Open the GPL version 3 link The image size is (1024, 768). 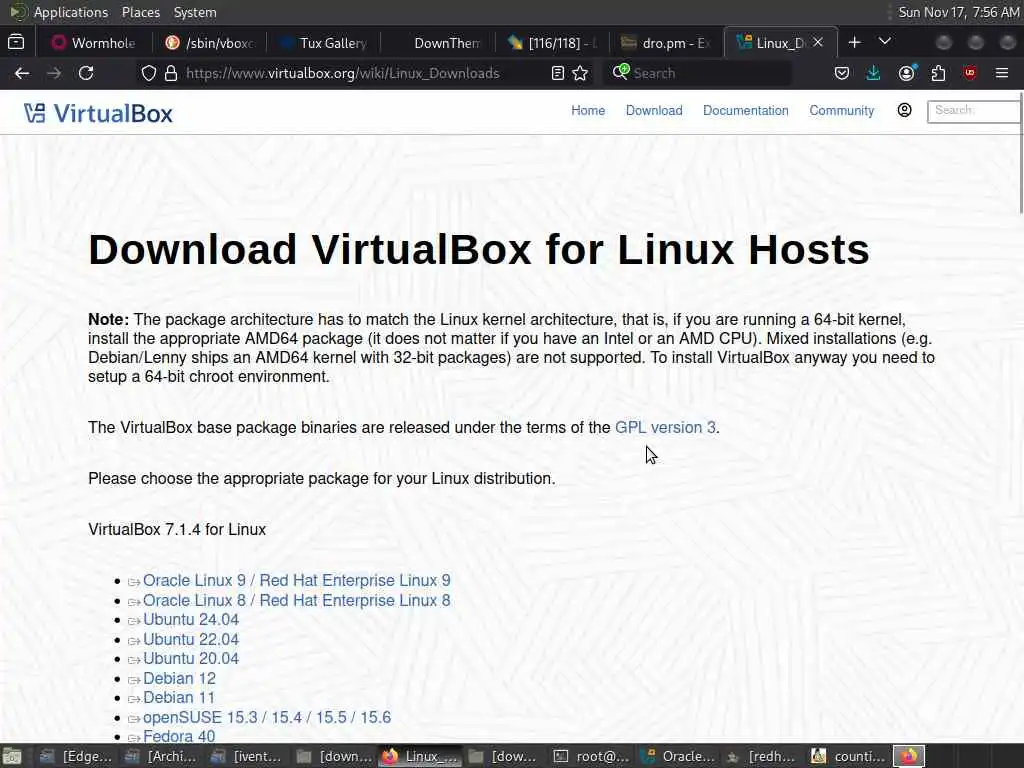point(665,427)
